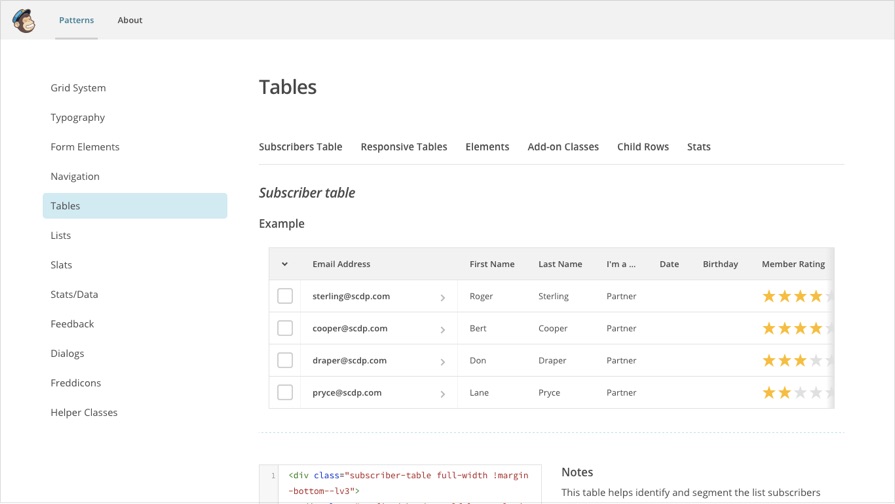Select the highlighted Tables sidebar item

pyautogui.click(x=135, y=205)
